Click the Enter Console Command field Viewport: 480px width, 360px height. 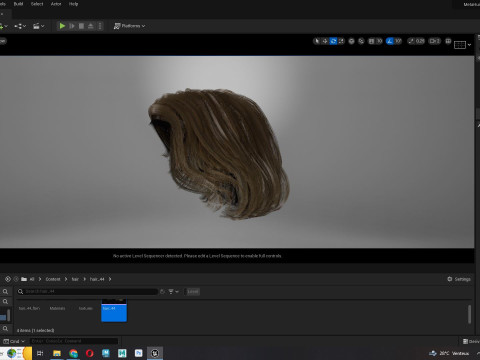click(x=74, y=341)
